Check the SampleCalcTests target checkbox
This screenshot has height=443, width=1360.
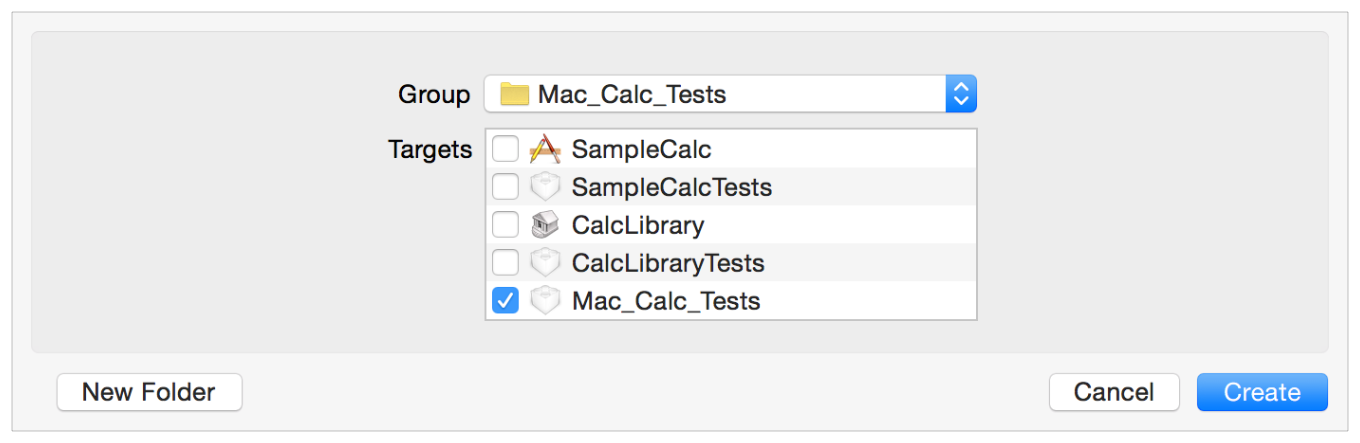(x=506, y=187)
